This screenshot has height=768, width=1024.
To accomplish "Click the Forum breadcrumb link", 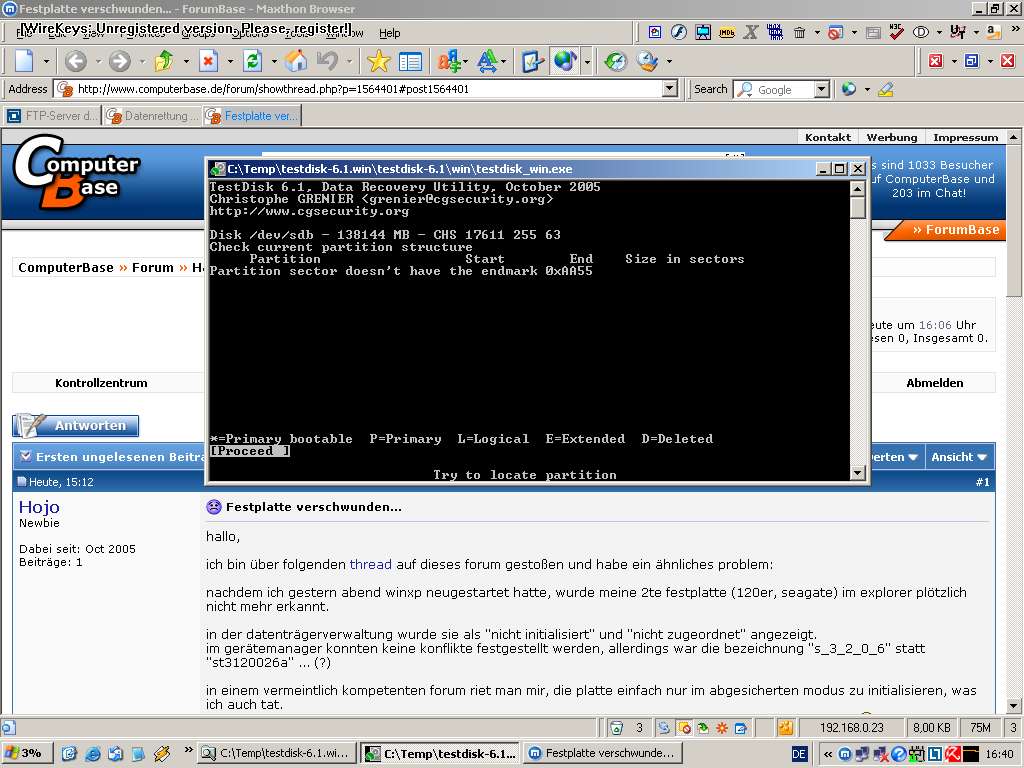I will tap(153, 268).
